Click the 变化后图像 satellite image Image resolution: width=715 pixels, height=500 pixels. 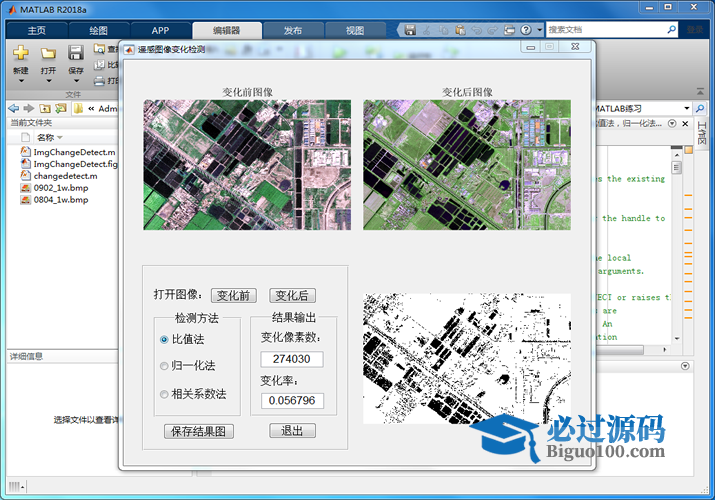(x=467, y=165)
